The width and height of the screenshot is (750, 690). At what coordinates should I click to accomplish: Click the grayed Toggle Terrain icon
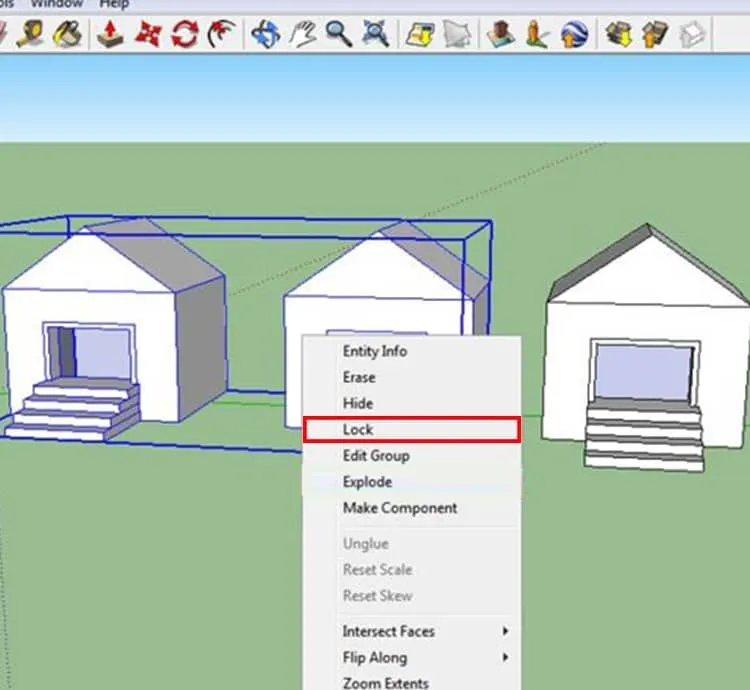457,34
